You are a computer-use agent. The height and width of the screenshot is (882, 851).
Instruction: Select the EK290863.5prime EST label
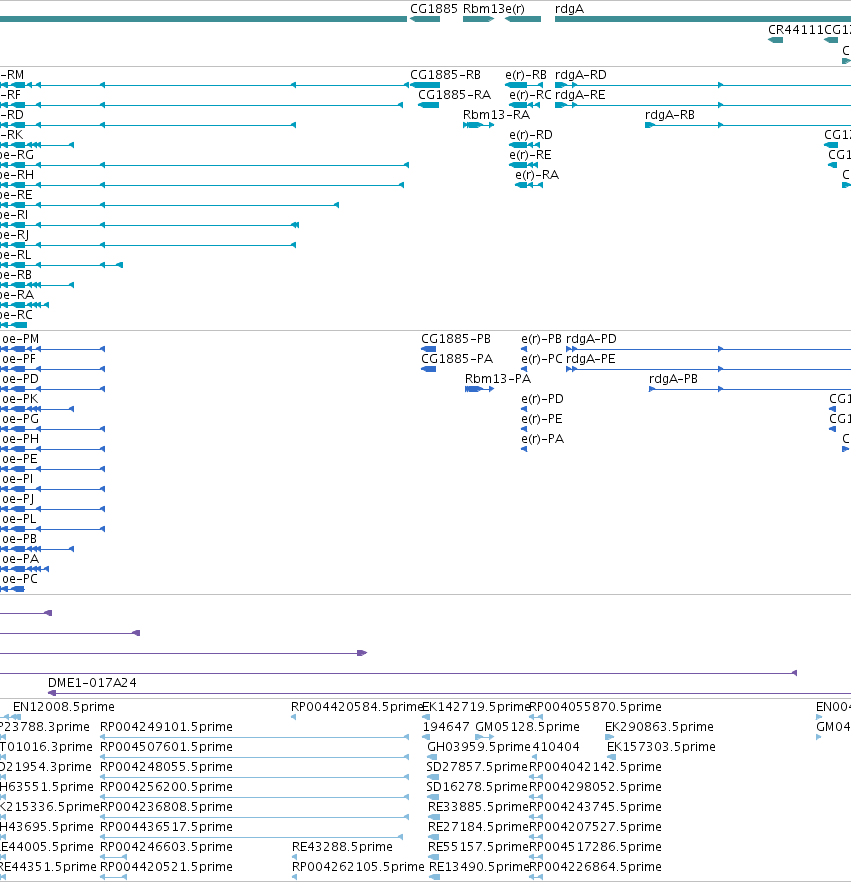(659, 727)
